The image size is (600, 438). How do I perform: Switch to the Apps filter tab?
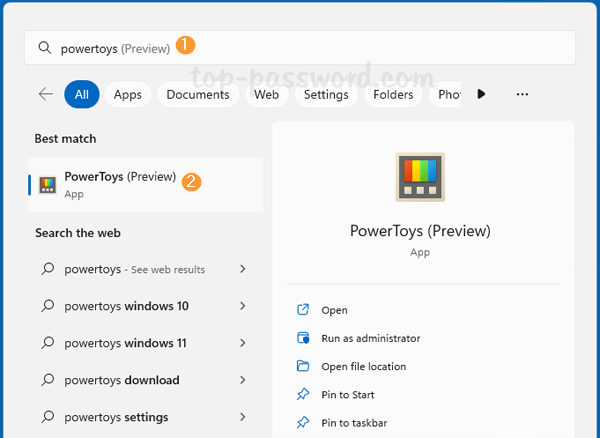click(128, 94)
